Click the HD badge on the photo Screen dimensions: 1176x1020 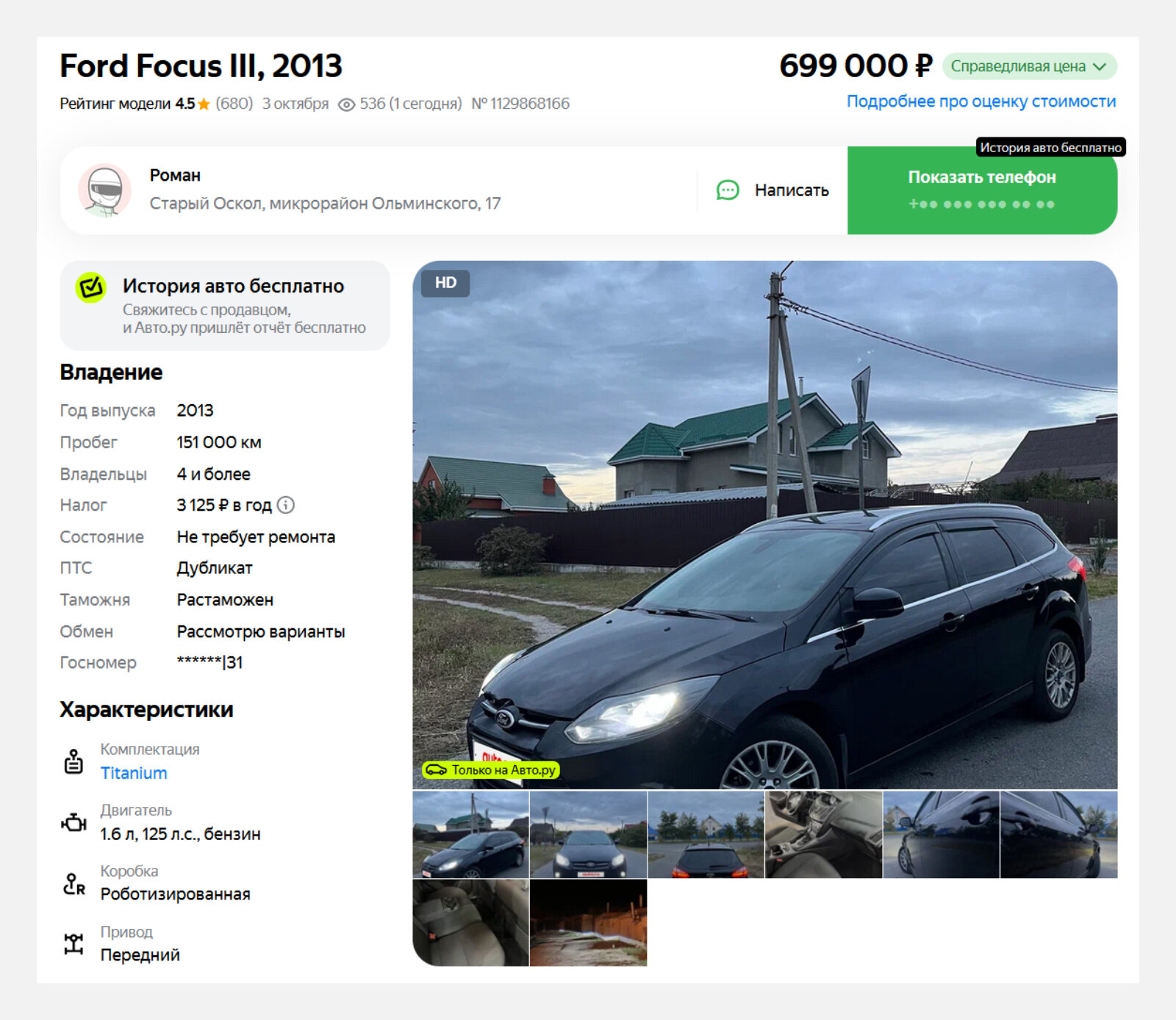click(445, 283)
